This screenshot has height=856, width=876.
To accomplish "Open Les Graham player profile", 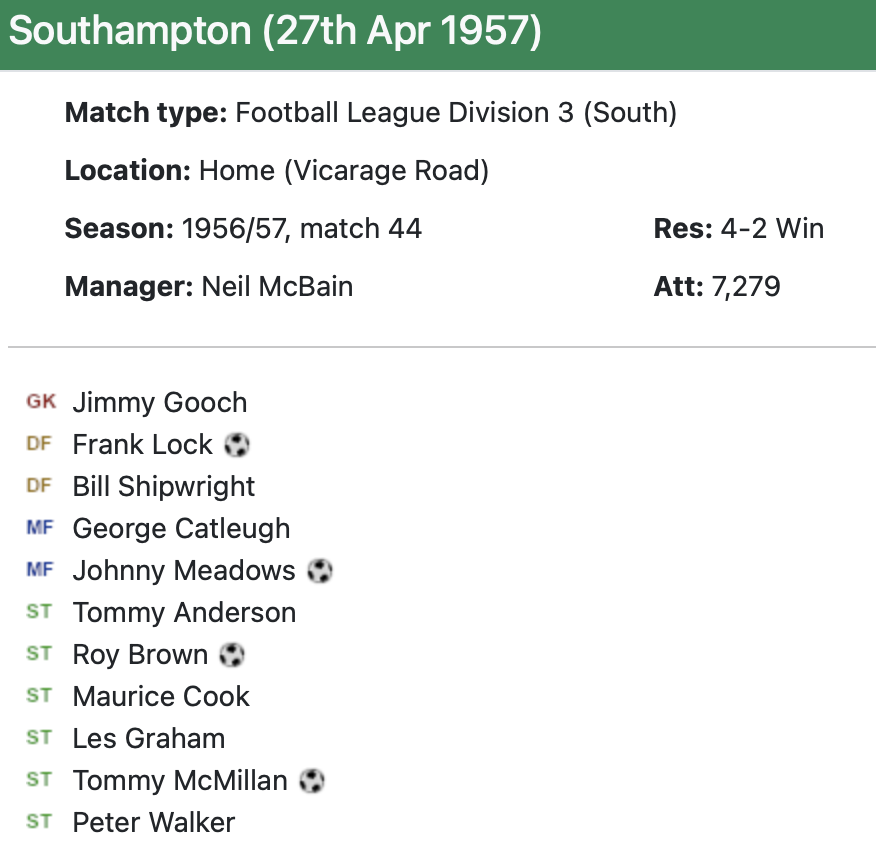I will [149, 739].
